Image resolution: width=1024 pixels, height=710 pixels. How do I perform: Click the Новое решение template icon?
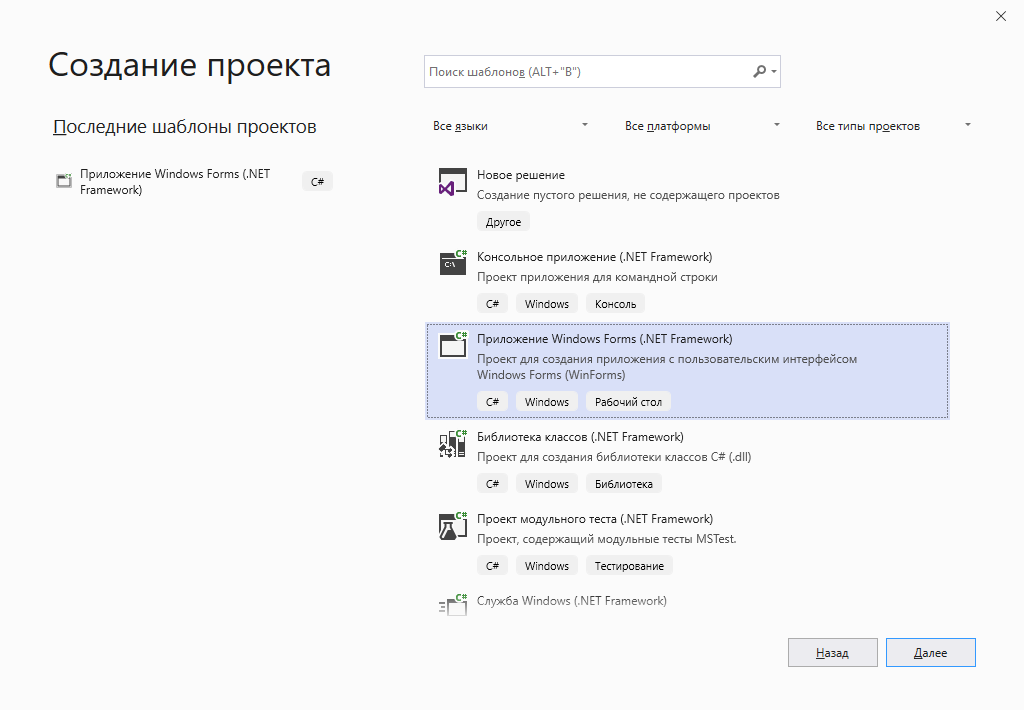[453, 181]
